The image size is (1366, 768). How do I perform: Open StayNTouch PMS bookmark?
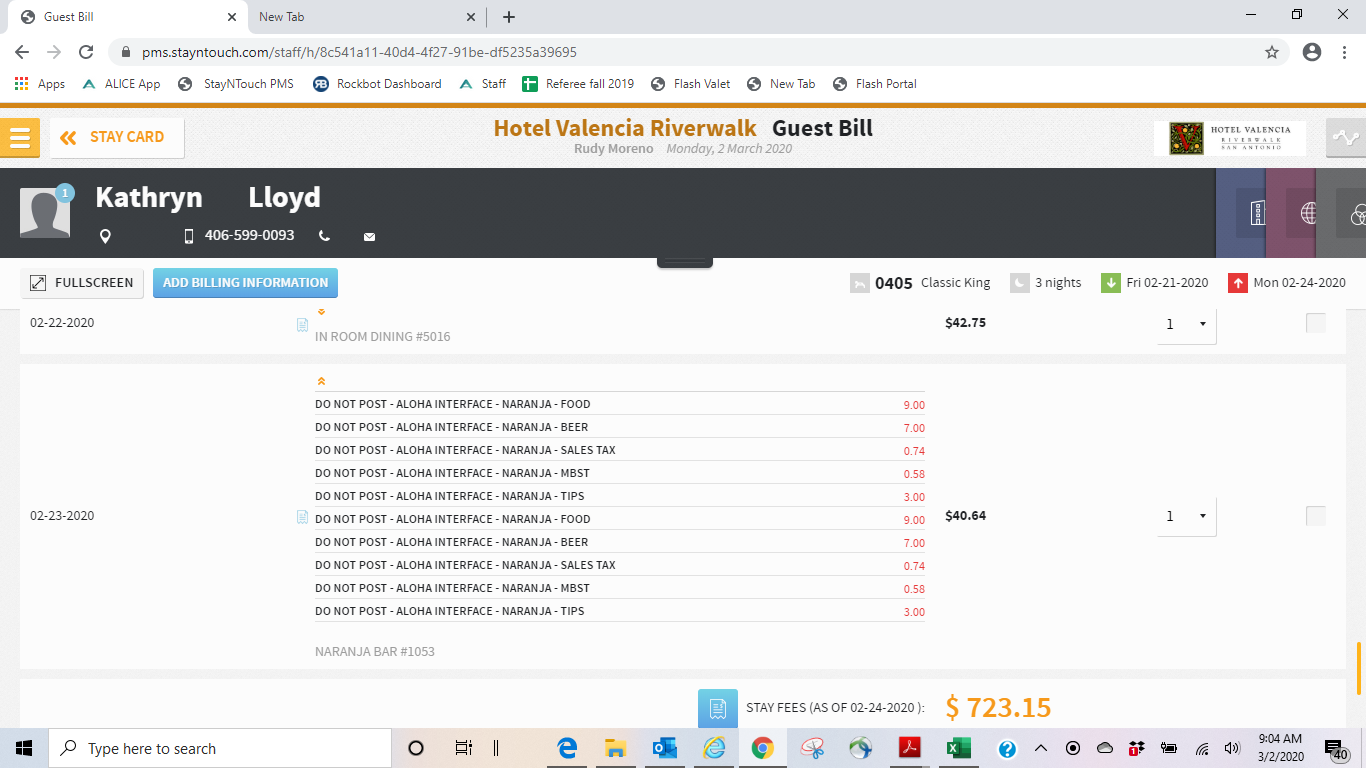pos(236,84)
